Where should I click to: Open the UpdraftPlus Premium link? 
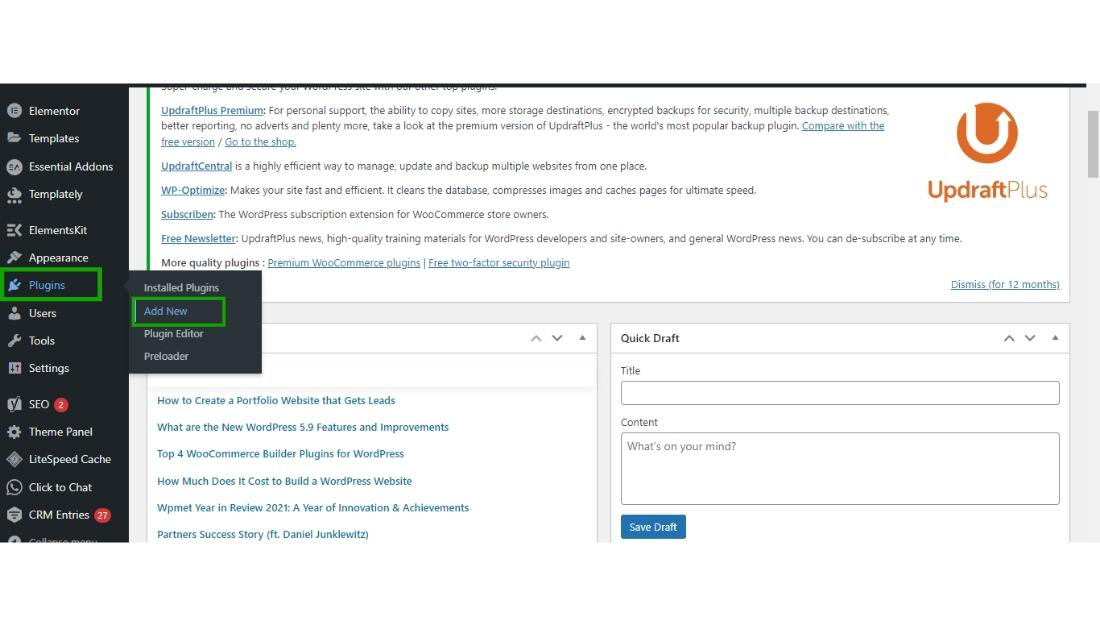[212, 110]
